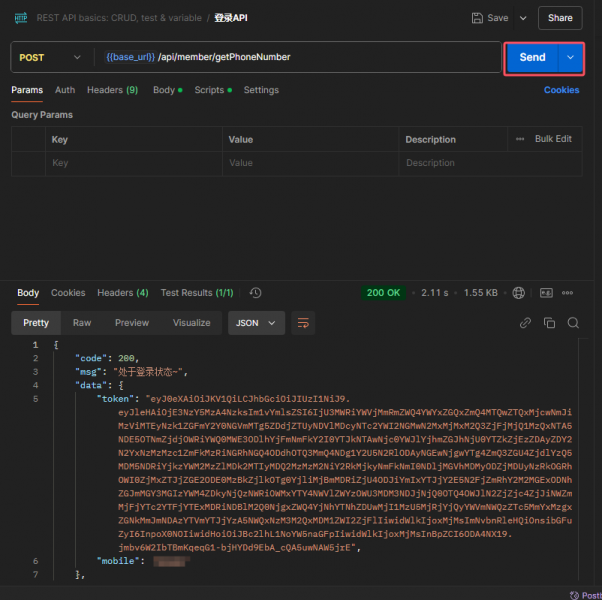Copy the response with copy icon
Image resolution: width=602 pixels, height=600 pixels.
[549, 323]
